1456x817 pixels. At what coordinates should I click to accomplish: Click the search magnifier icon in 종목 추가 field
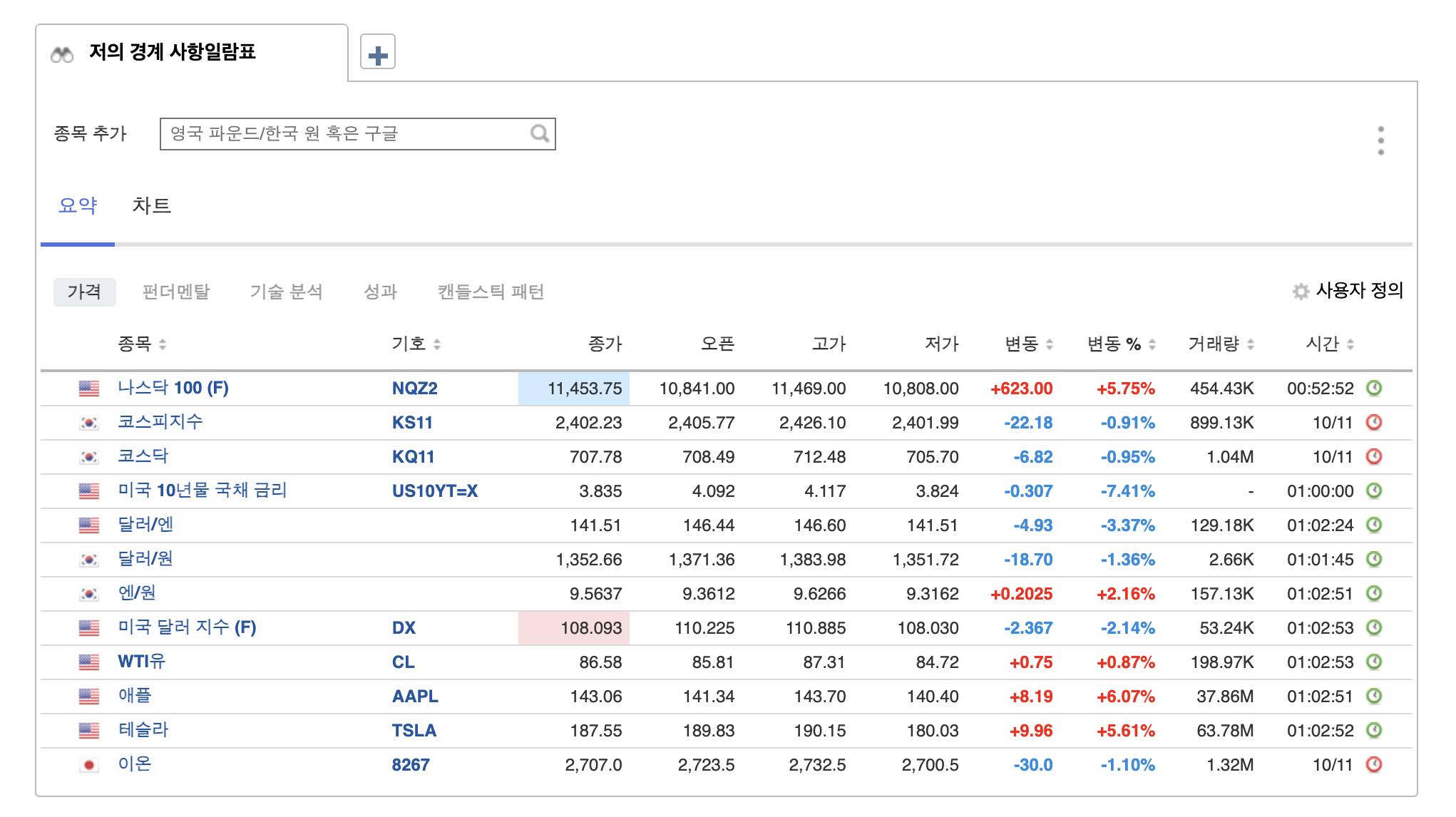[x=540, y=133]
